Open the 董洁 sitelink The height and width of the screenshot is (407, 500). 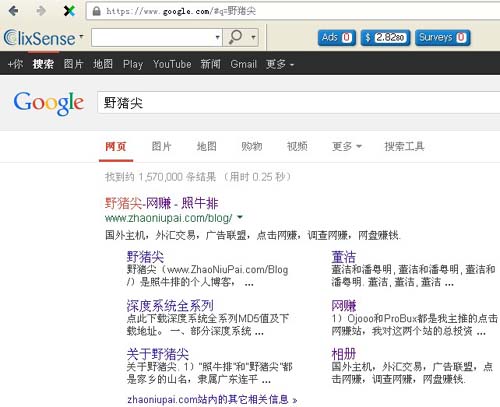pos(343,257)
